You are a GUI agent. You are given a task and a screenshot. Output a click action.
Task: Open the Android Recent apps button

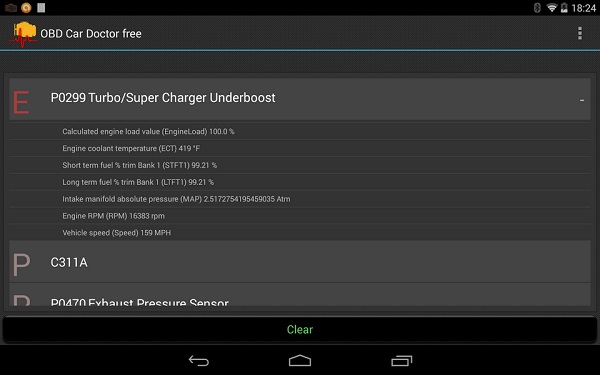401,360
